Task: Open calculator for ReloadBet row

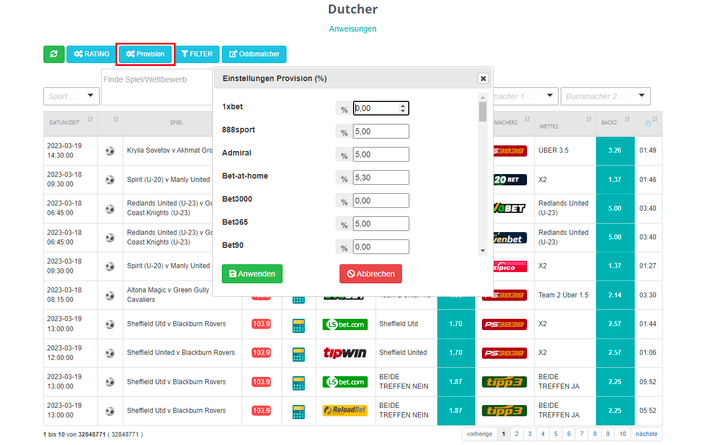Action: [x=299, y=412]
